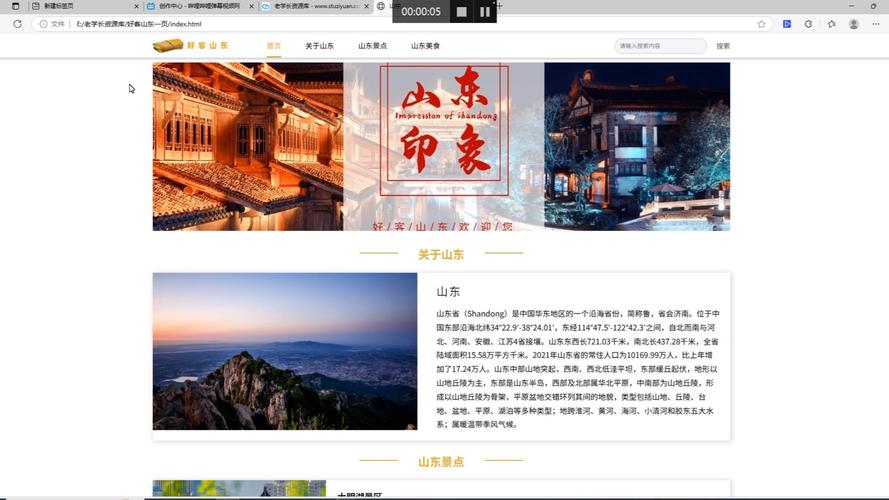Viewport: 889px width, 500px height.
Task: Open the browser settings ellipsis menu
Action: click(x=875, y=24)
